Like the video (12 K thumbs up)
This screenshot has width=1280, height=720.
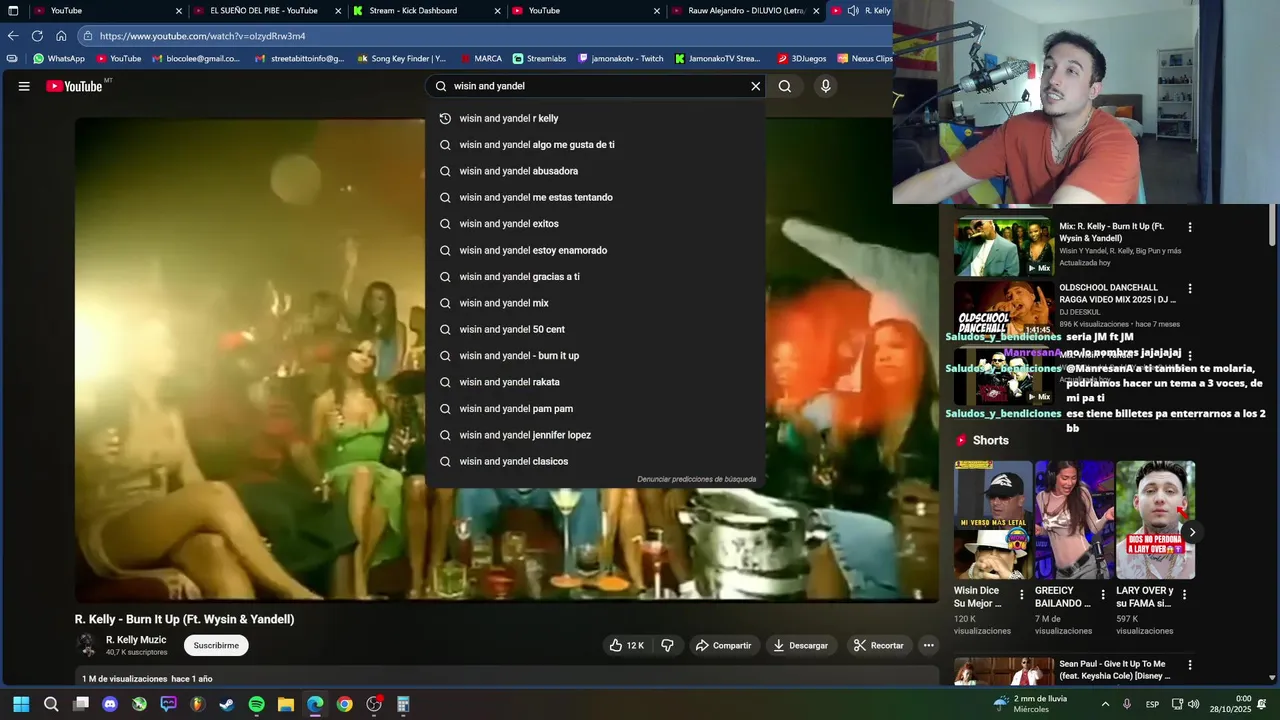[627, 645]
